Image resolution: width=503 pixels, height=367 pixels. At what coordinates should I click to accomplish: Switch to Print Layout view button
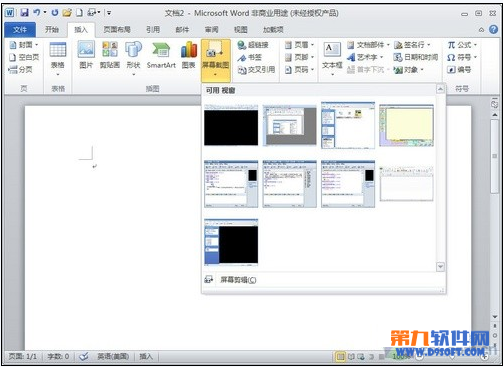point(340,357)
